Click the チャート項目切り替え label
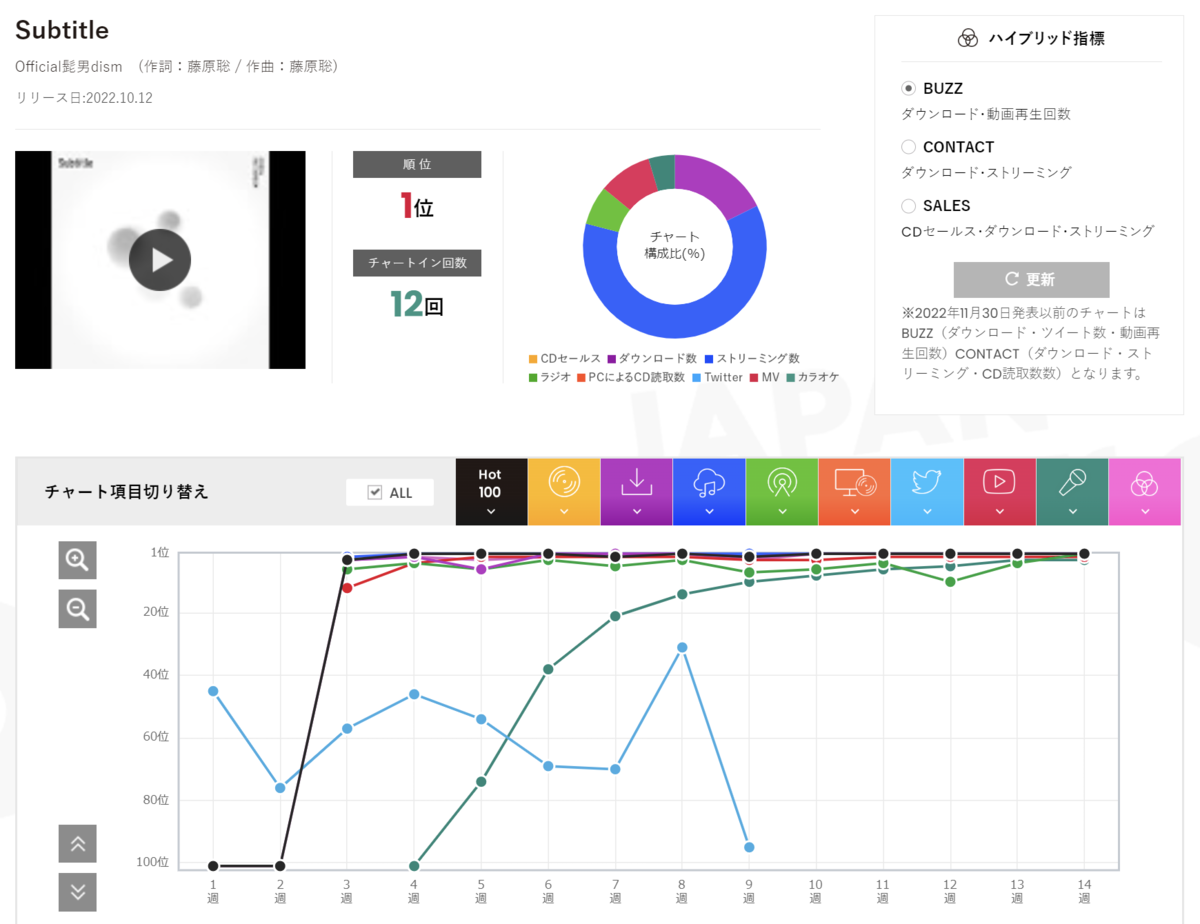The height and width of the screenshot is (924, 1200). pos(127,492)
